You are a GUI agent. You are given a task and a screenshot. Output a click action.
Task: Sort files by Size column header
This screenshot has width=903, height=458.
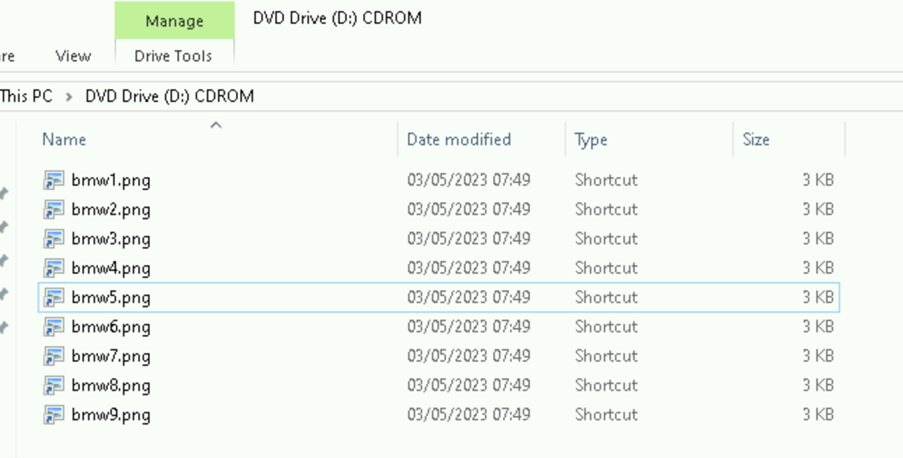(x=756, y=140)
